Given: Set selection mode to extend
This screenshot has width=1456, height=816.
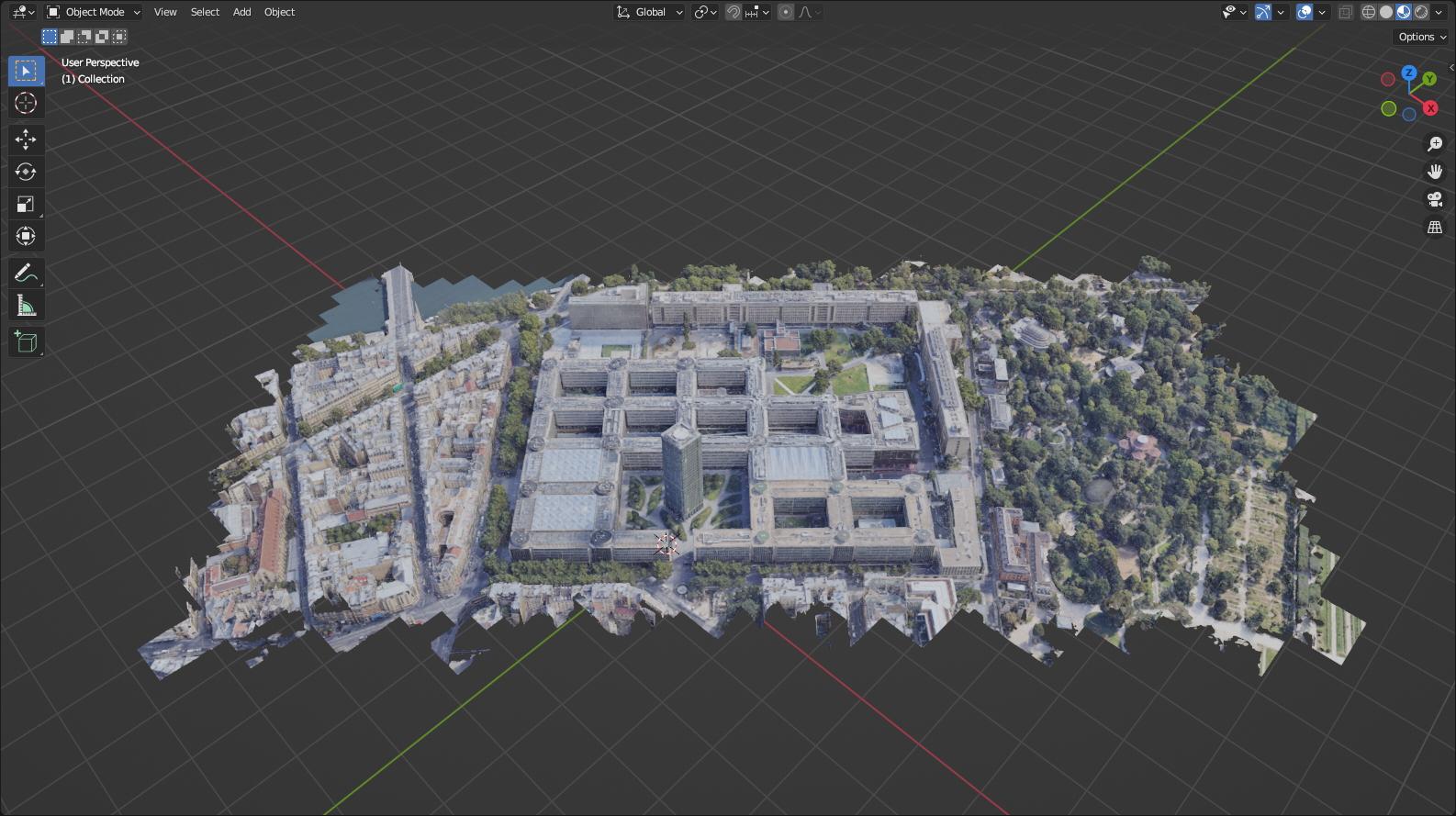Looking at the screenshot, I should point(67,37).
